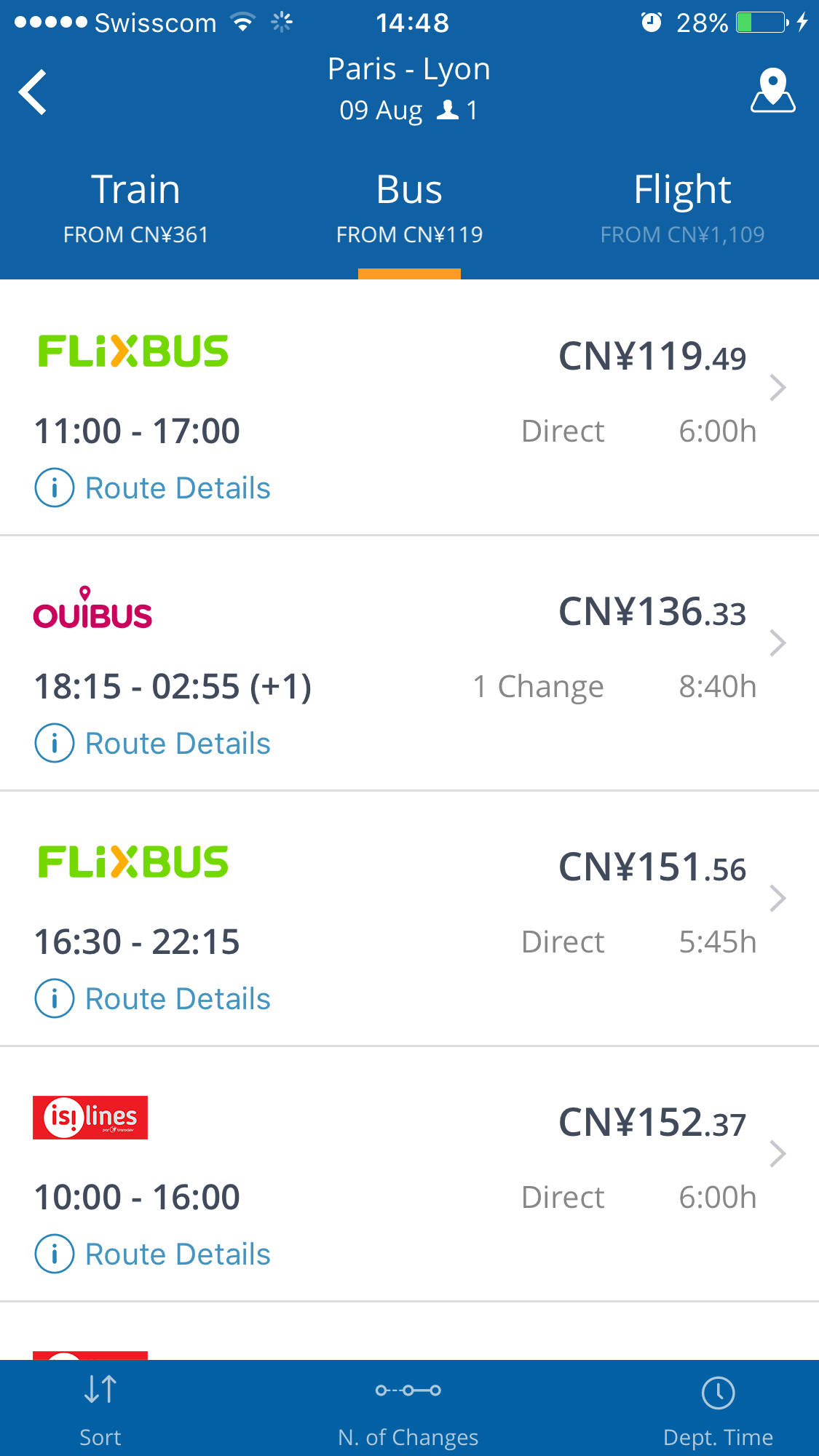The width and height of the screenshot is (819, 1456).
Task: Tap the Dept. Time clock icon
Action: [x=718, y=1393]
